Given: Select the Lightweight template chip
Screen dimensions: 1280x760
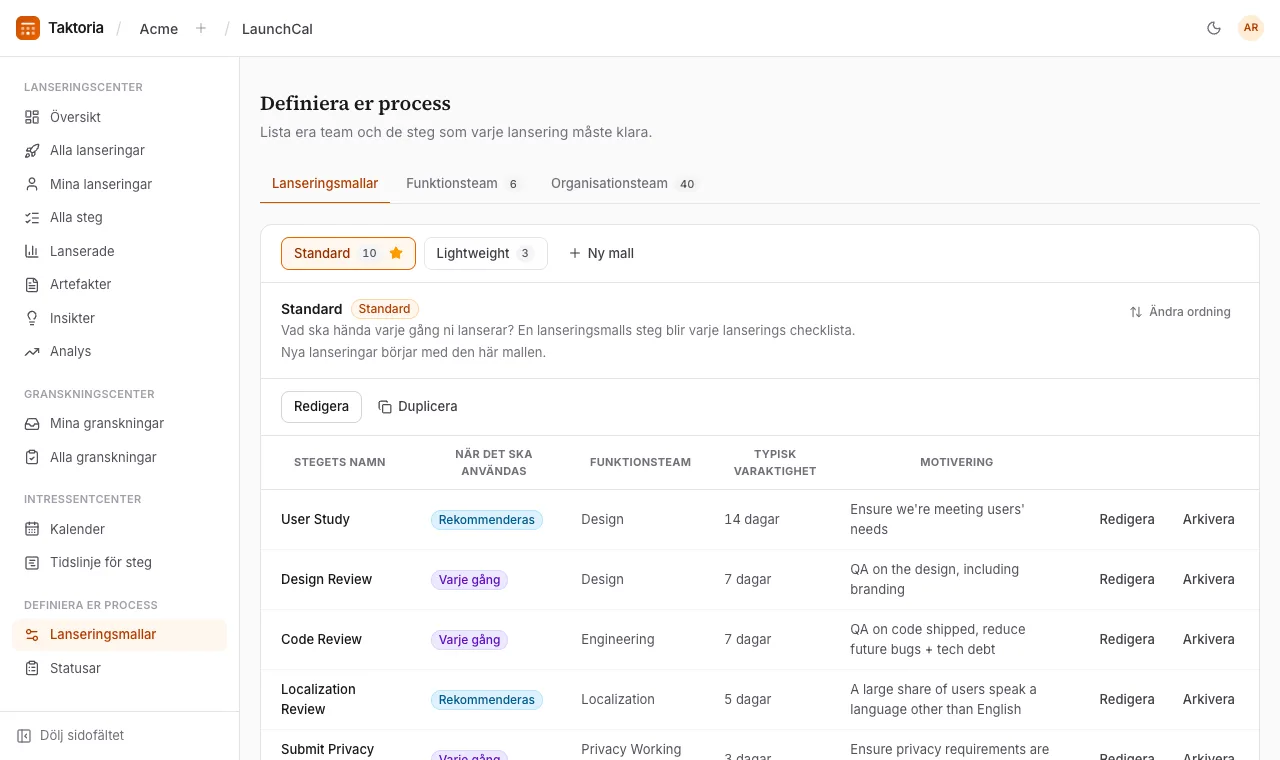Looking at the screenshot, I should pos(486,253).
